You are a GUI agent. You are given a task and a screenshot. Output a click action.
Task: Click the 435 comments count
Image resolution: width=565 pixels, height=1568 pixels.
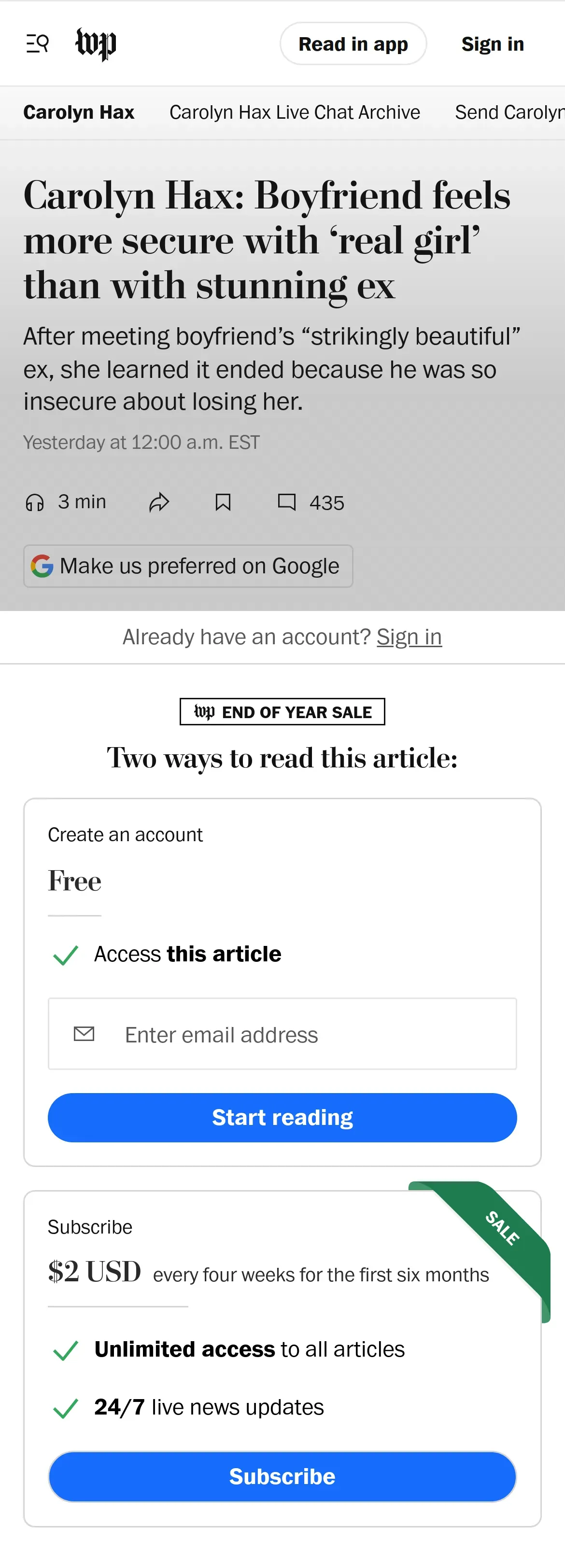pyautogui.click(x=326, y=503)
